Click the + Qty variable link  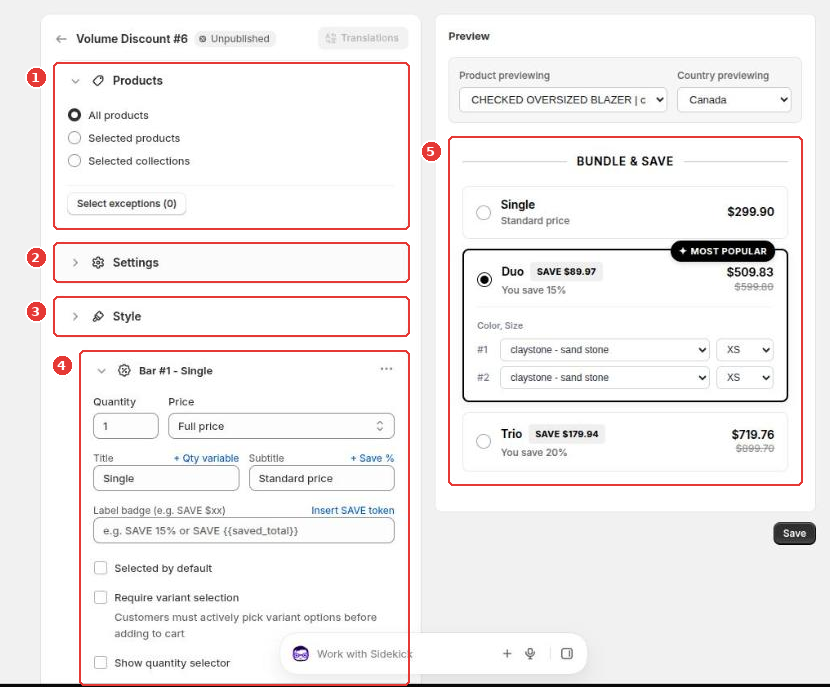pyautogui.click(x=206, y=458)
